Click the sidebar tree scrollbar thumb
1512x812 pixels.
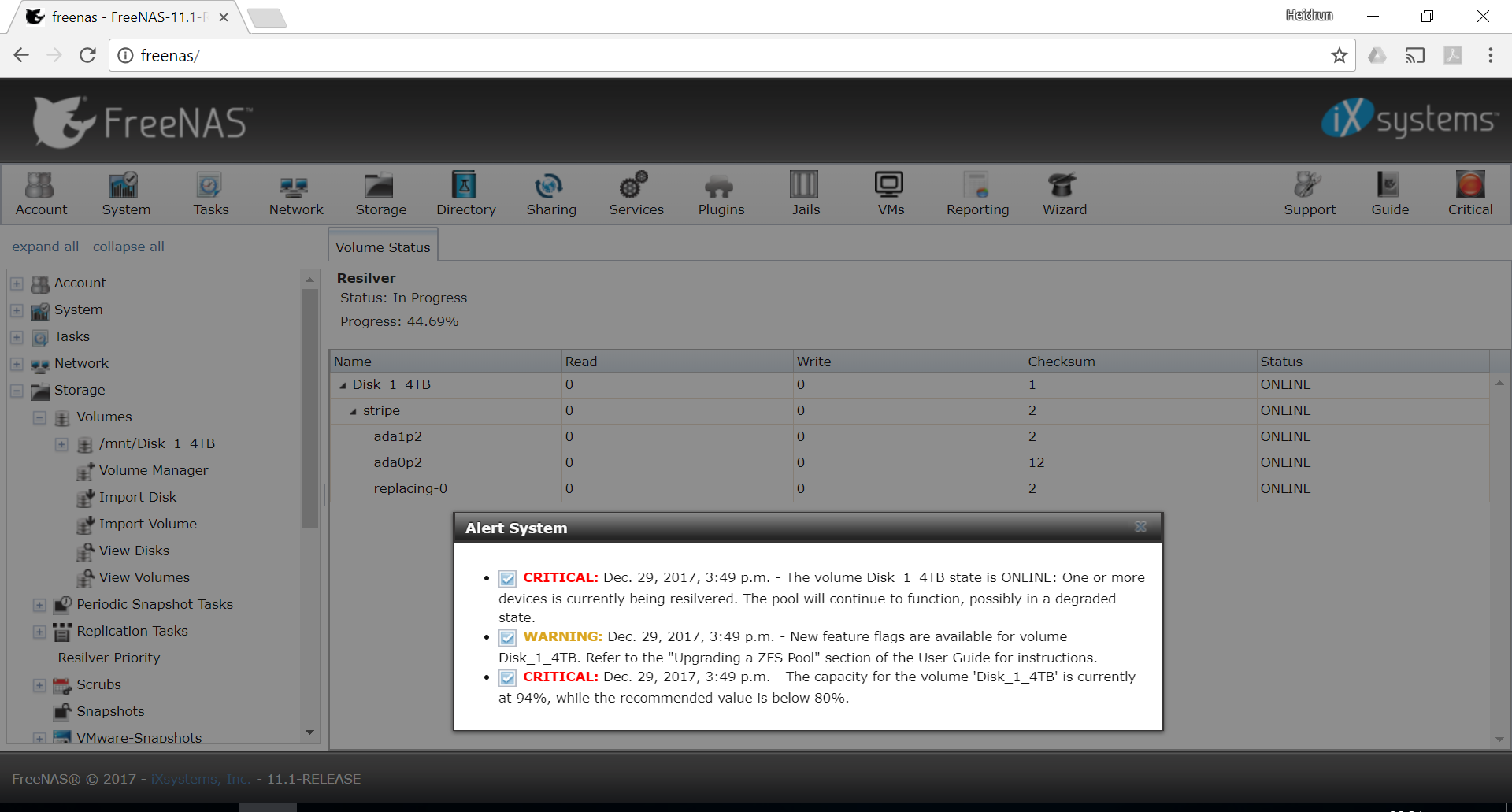[x=309, y=408]
